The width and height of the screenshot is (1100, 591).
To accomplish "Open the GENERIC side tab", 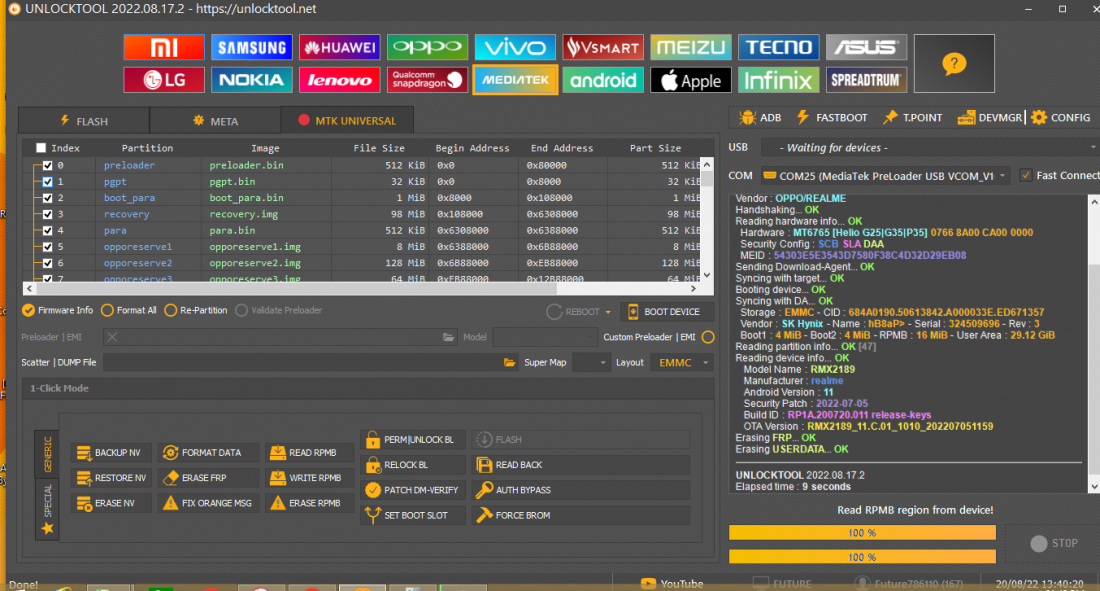I will (x=48, y=454).
